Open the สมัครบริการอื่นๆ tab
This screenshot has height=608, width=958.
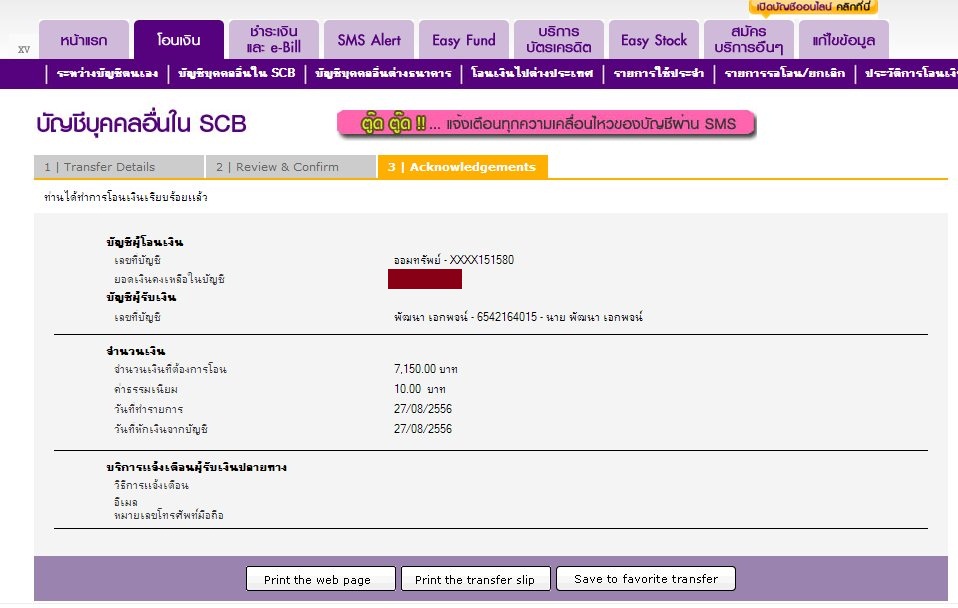coord(748,40)
